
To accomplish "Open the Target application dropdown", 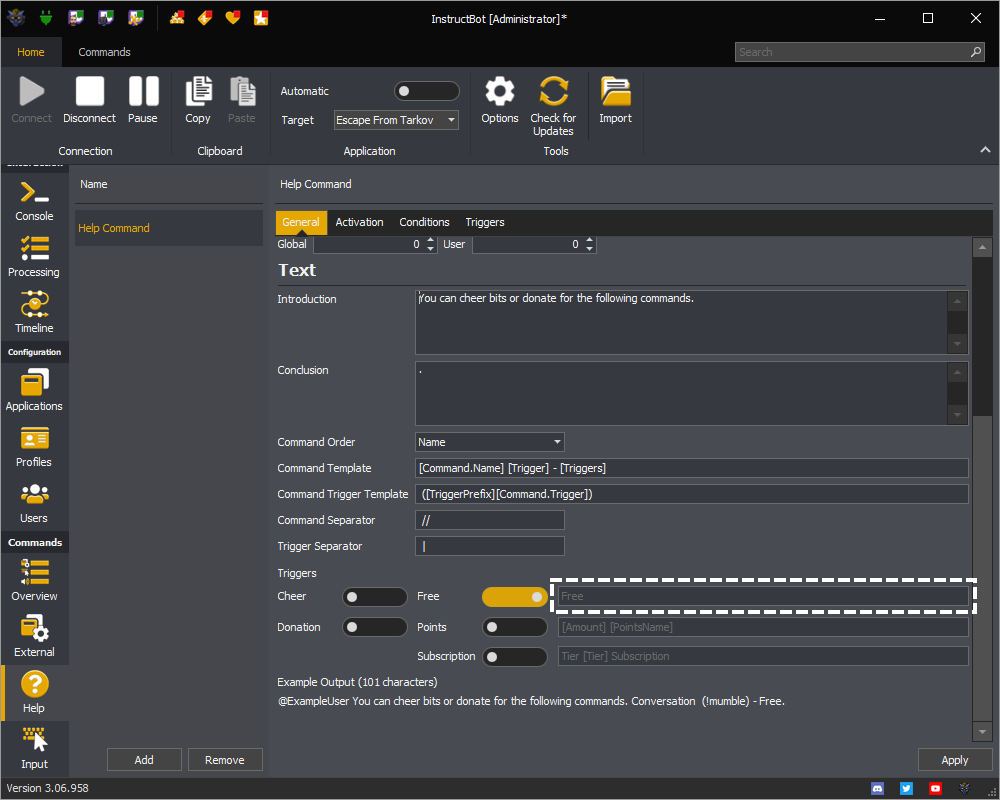I will coord(396,120).
